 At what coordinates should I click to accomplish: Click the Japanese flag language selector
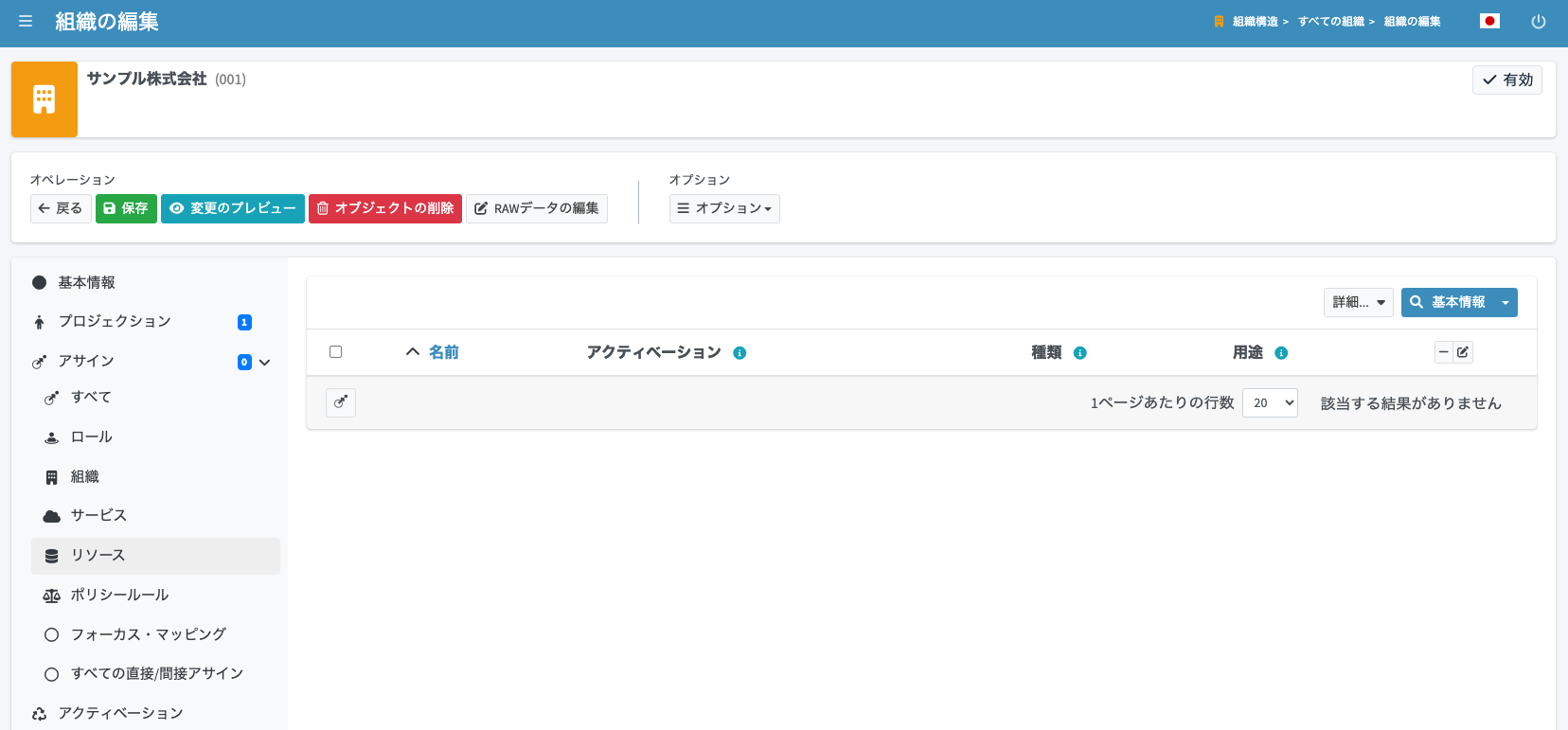click(1489, 22)
